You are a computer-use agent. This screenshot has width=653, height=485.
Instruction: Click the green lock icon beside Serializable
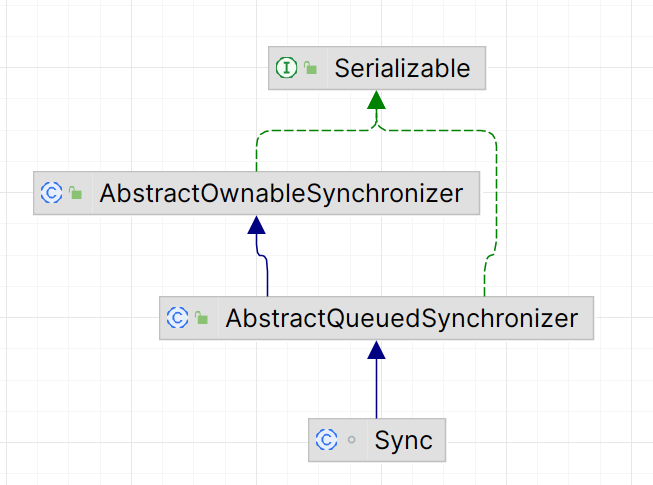coord(311,69)
